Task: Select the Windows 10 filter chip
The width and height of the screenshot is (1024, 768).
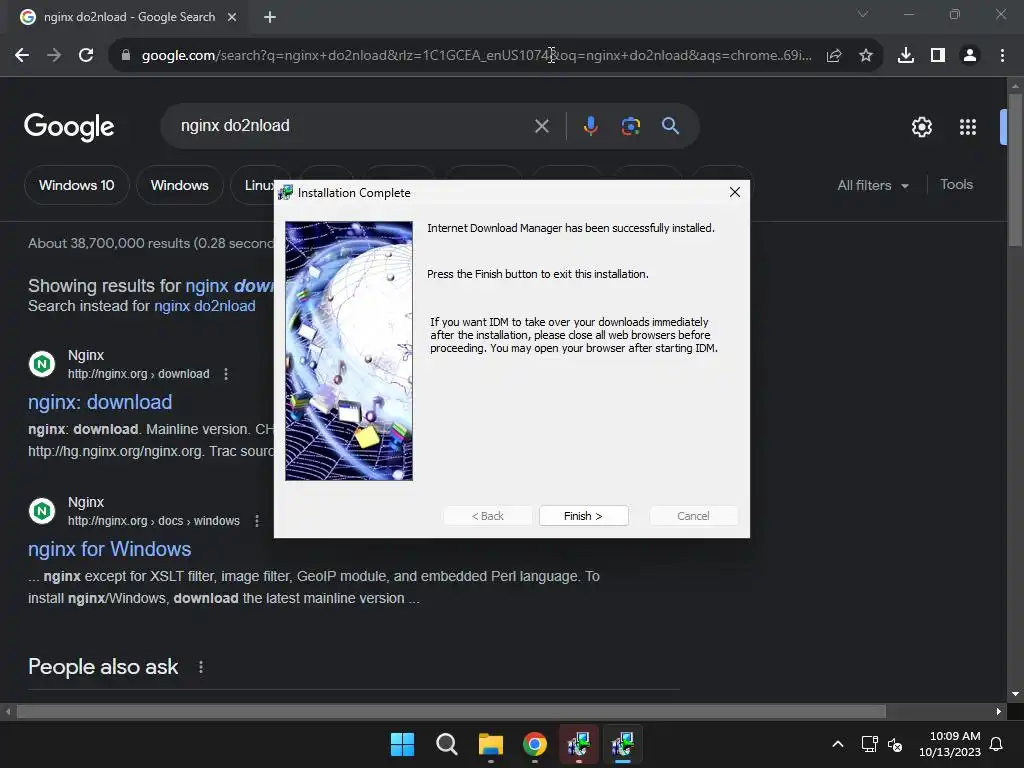Action: coord(76,185)
